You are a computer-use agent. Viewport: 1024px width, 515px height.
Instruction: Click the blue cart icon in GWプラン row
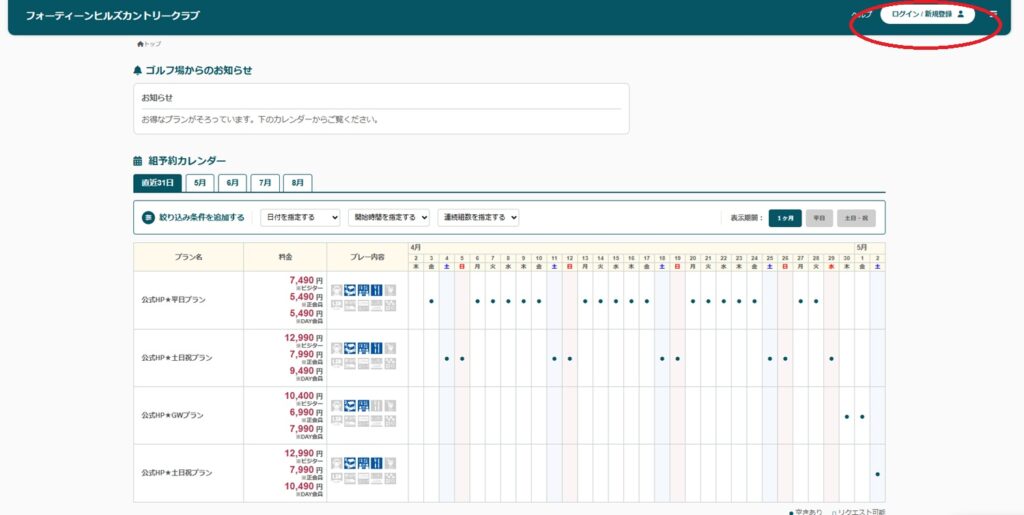coord(350,406)
